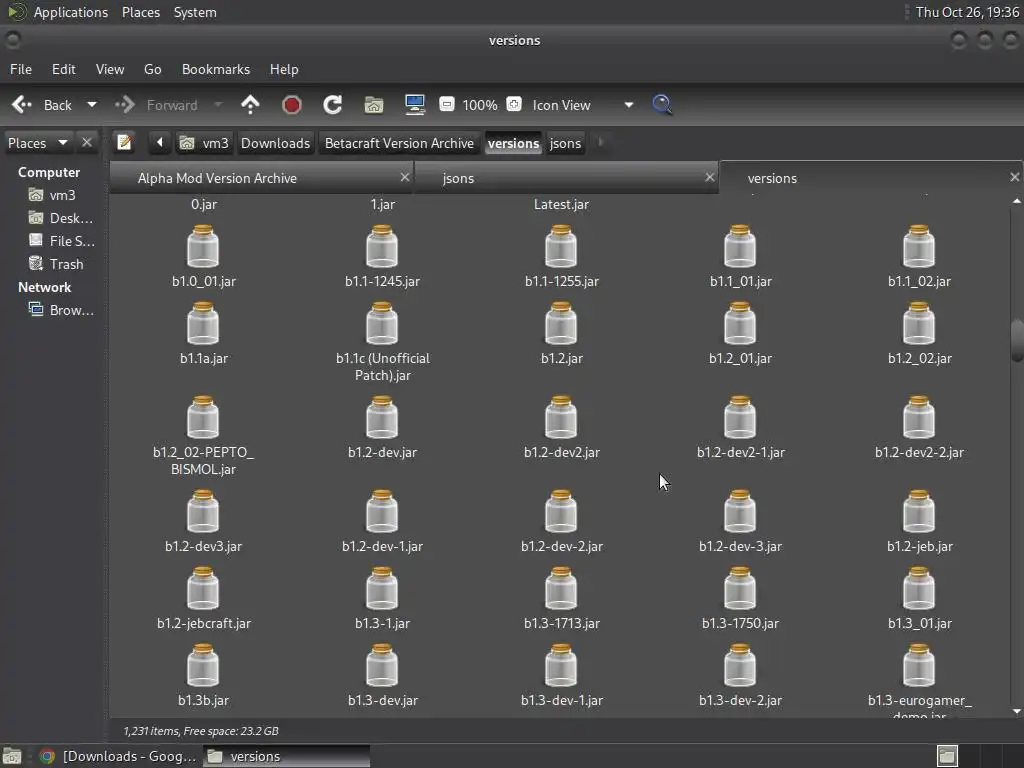Viewport: 1024px width, 768px height.
Task: Close the versions tab
Action: (1014, 177)
